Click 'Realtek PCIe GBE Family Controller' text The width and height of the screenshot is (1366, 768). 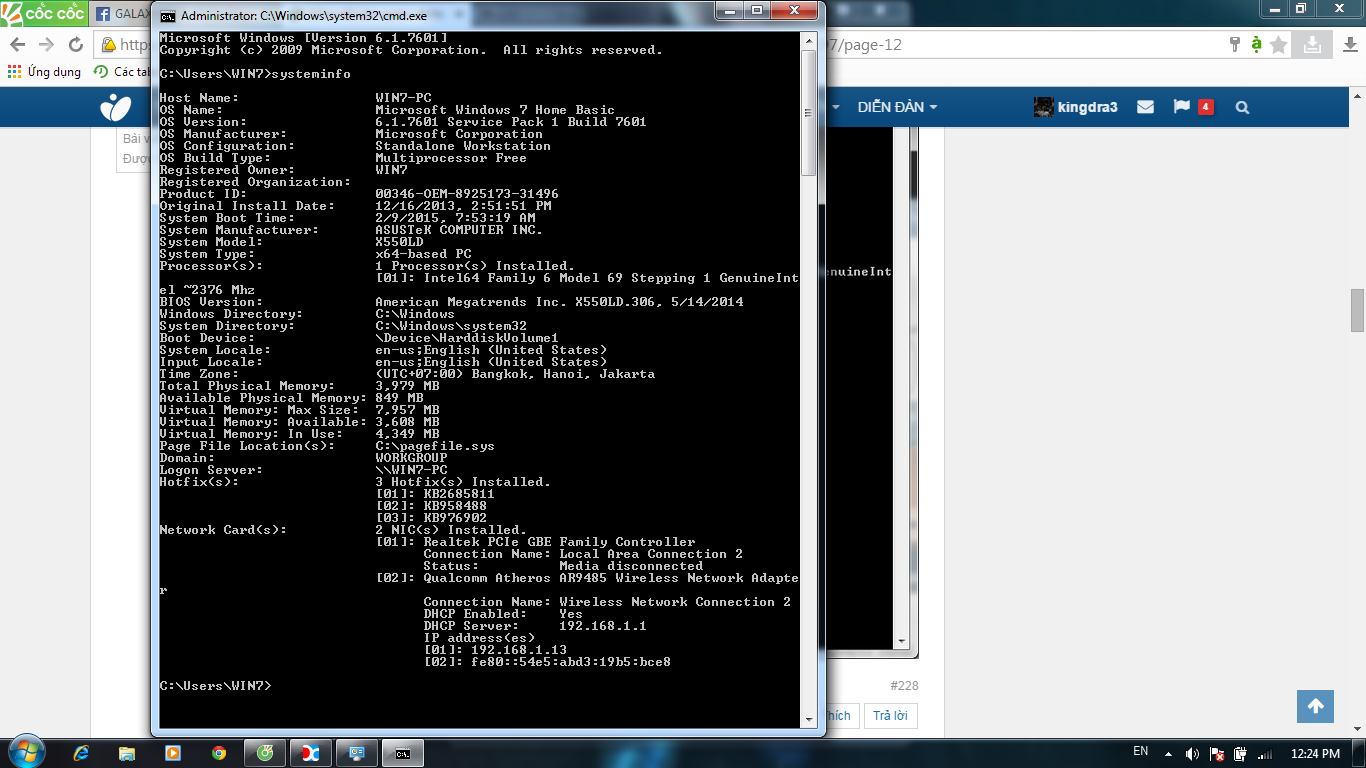[x=559, y=542]
